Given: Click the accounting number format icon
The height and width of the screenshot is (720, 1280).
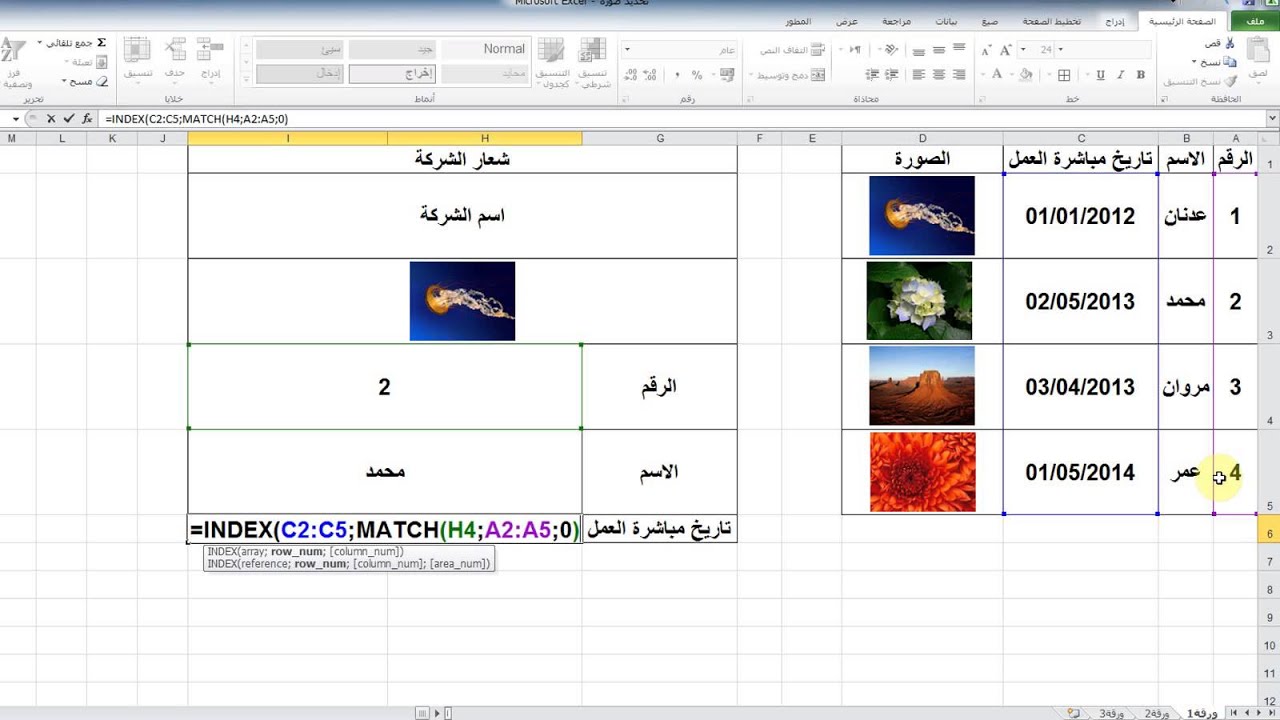Looking at the screenshot, I should tap(727, 75).
